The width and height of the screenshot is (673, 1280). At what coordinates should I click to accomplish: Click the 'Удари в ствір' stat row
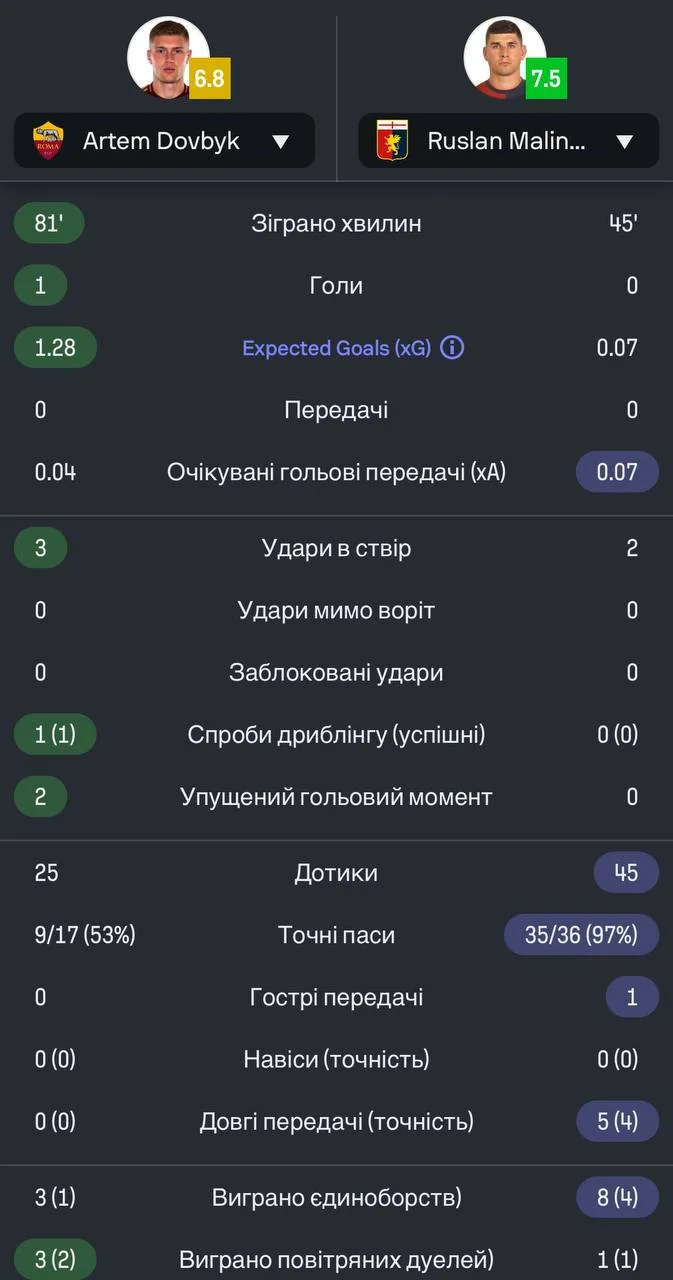click(336, 548)
